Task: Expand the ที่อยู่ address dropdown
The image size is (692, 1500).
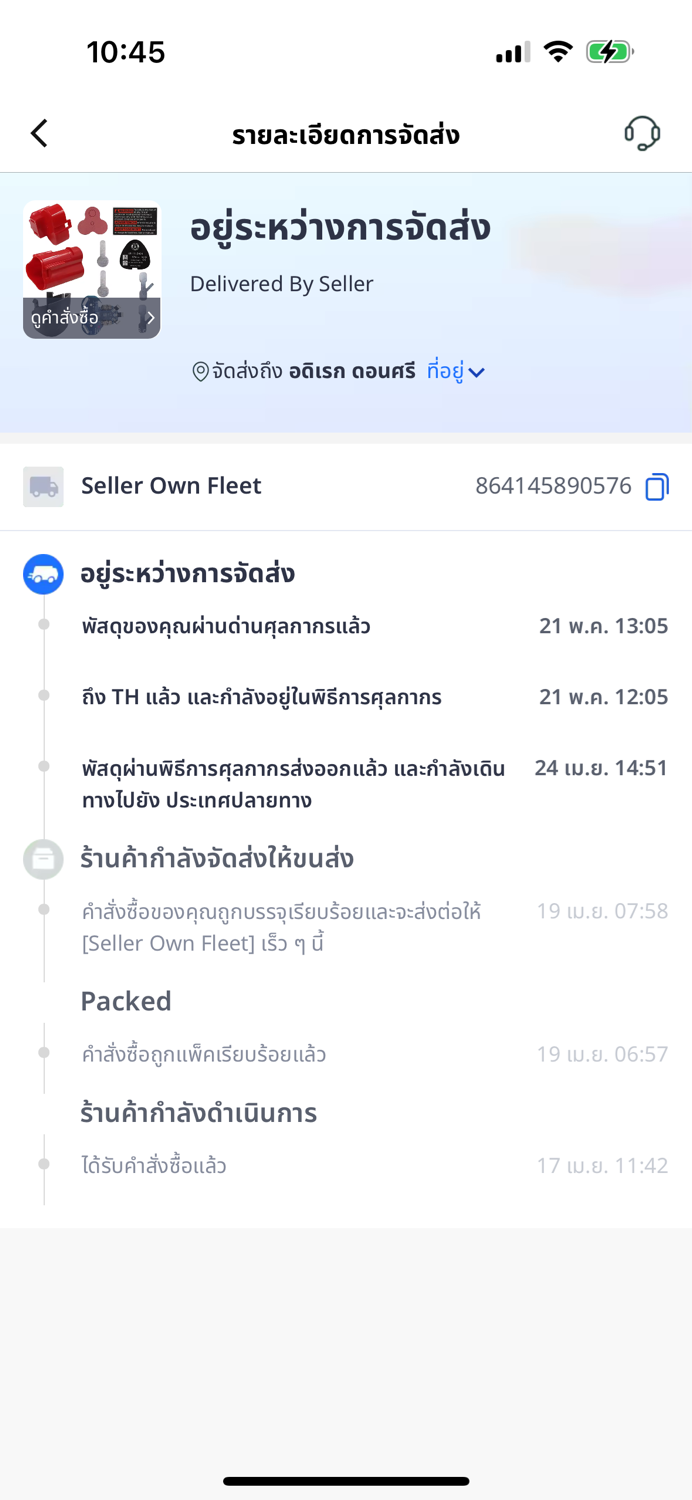Action: pos(446,372)
